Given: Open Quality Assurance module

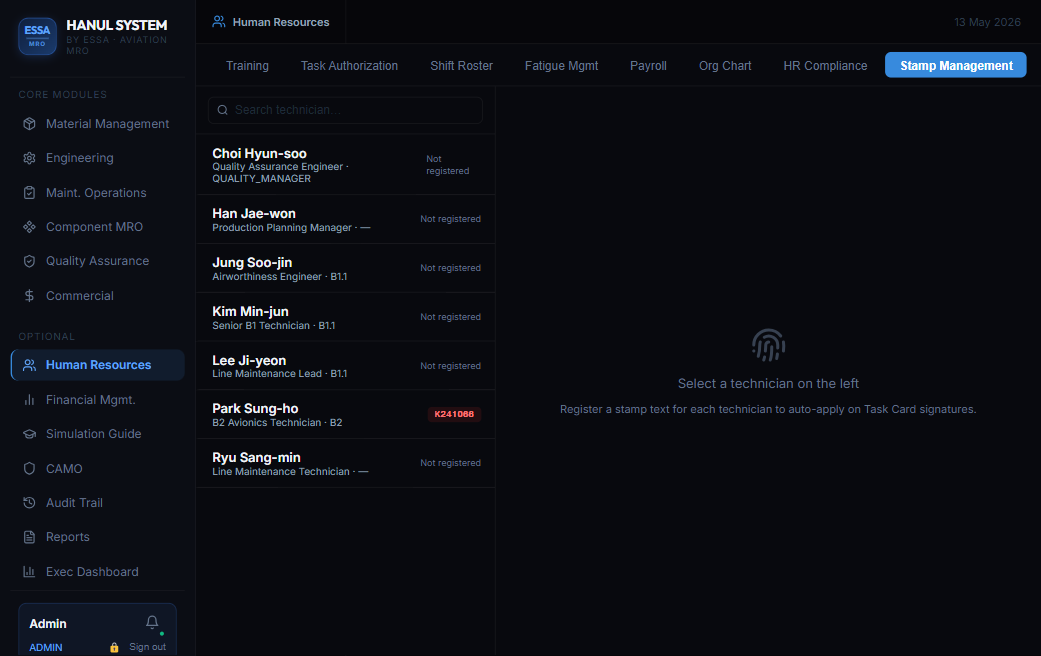Looking at the screenshot, I should (x=98, y=261).
